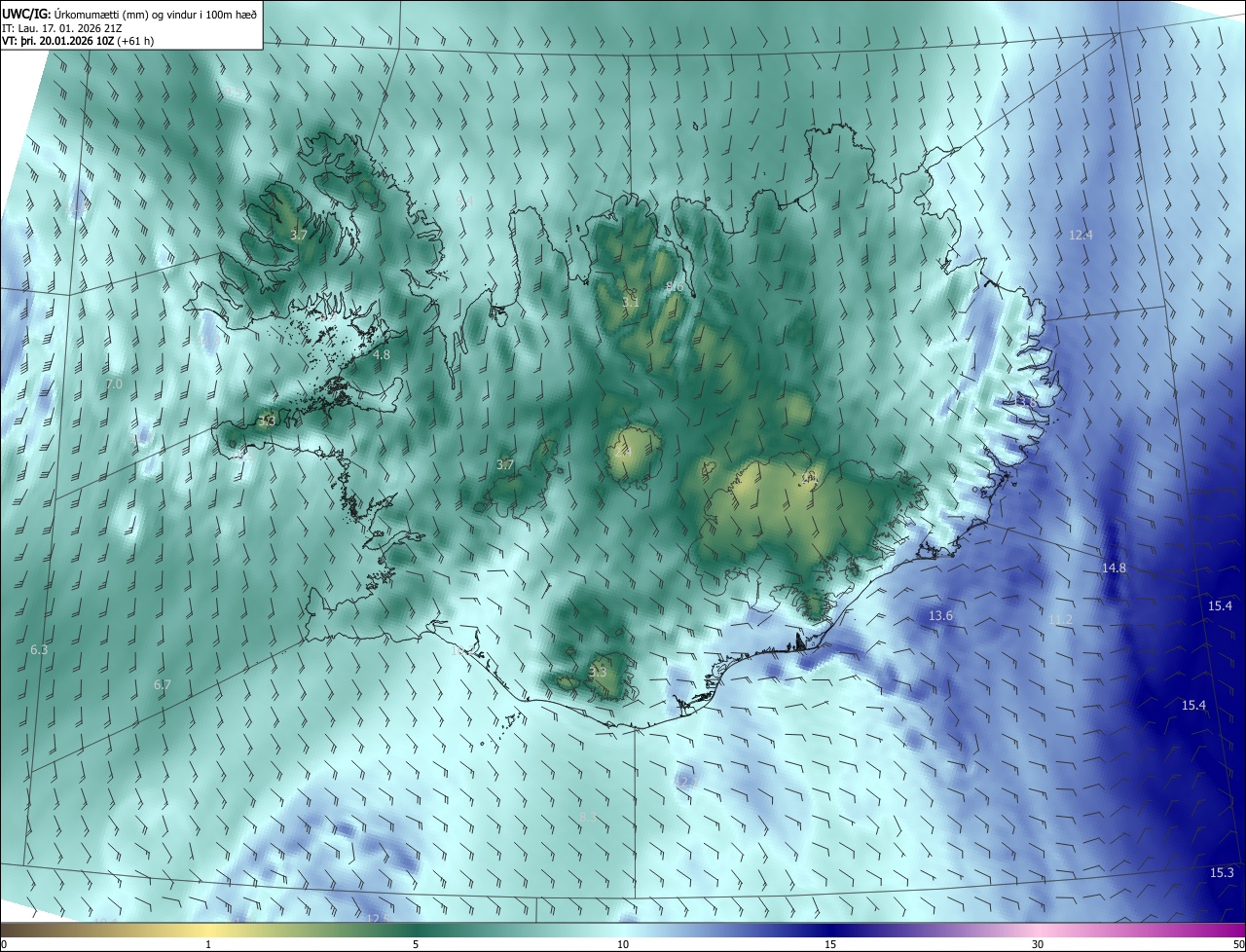Click the 50 tick label on the color scale

(x=1238, y=944)
